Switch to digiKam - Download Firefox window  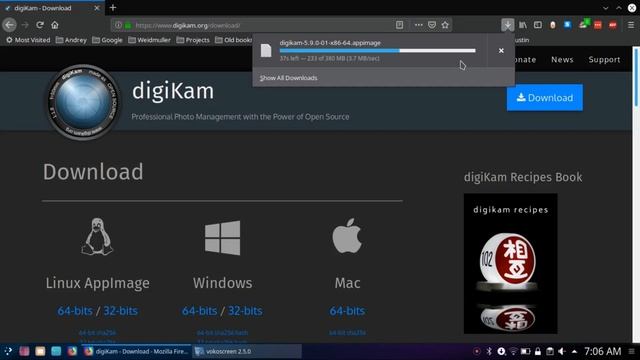[137, 351]
